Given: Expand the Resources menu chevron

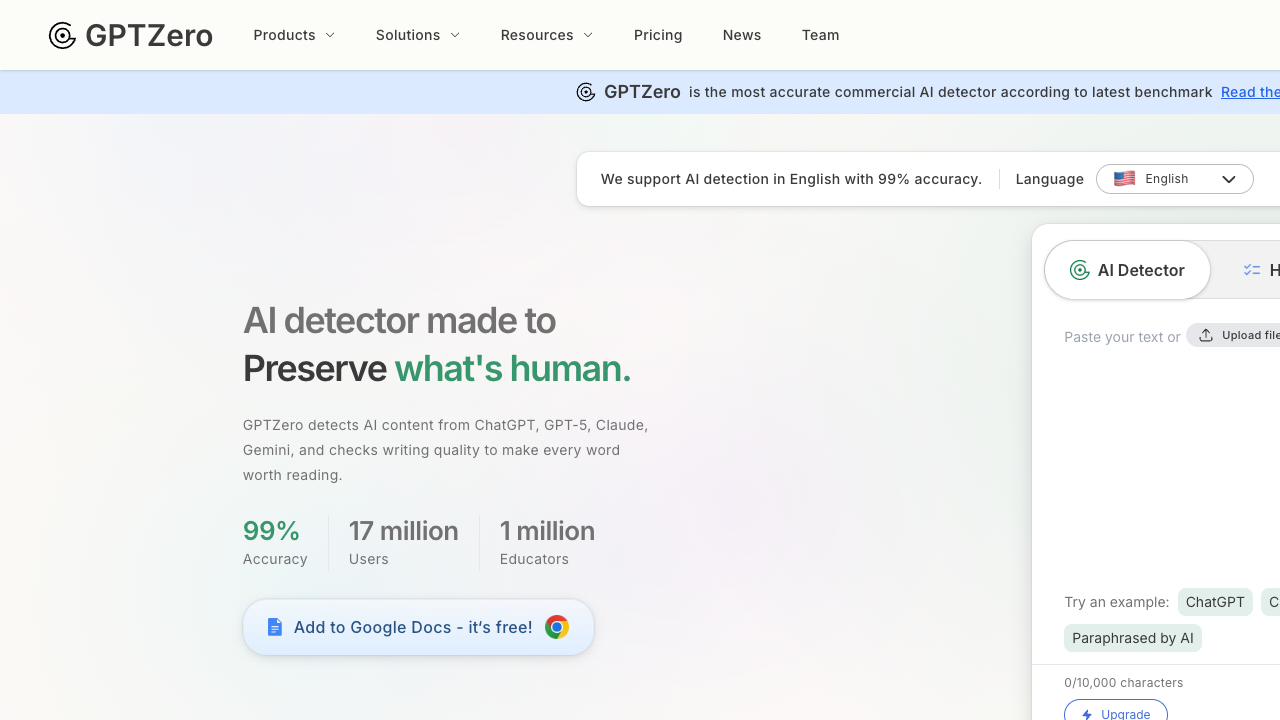Looking at the screenshot, I should [588, 35].
